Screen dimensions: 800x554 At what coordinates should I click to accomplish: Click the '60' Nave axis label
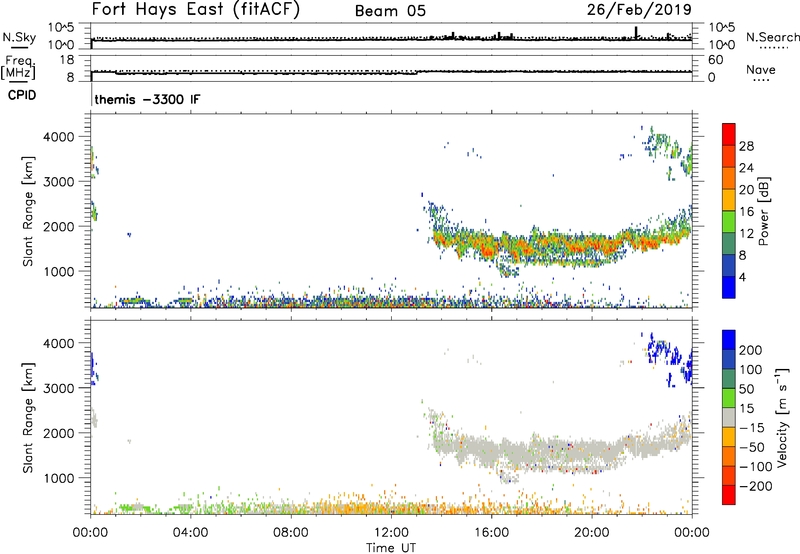716,60
